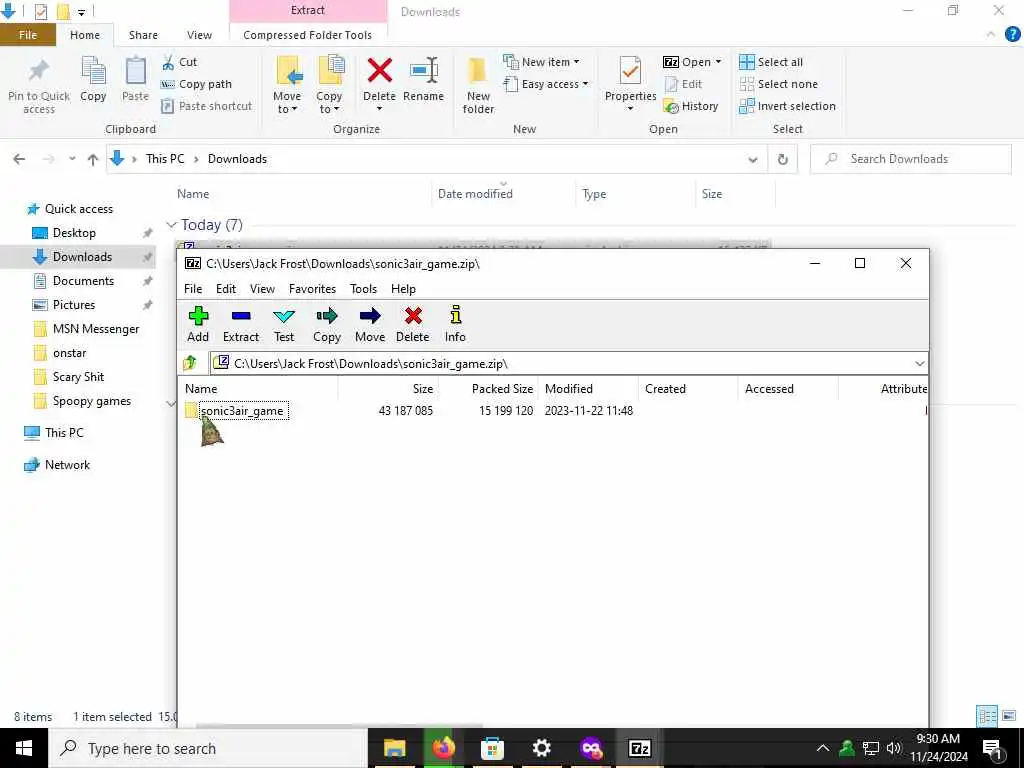Open Documents in Quick access

[84, 281]
